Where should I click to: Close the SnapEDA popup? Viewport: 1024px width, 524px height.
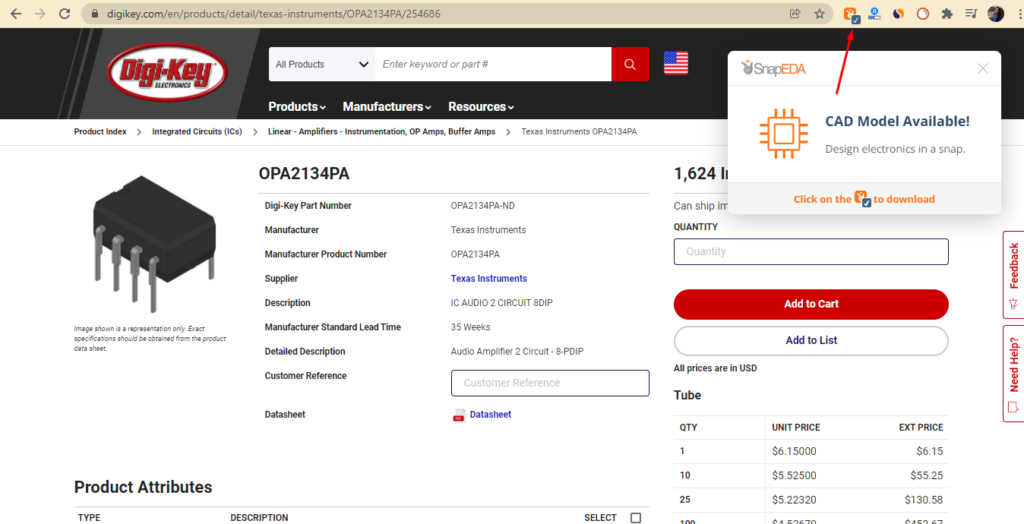tap(983, 68)
